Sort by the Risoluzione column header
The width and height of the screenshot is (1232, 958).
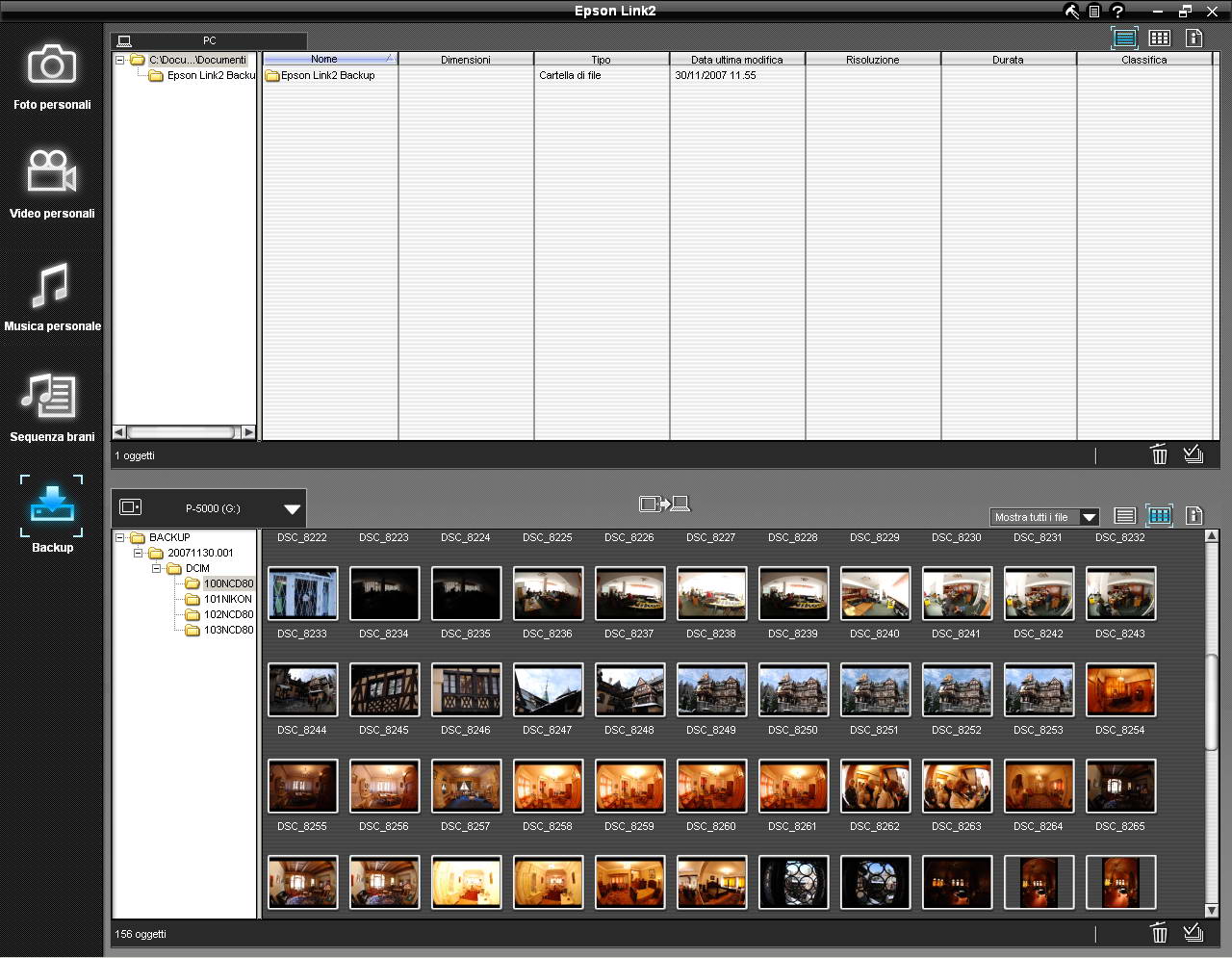873,59
